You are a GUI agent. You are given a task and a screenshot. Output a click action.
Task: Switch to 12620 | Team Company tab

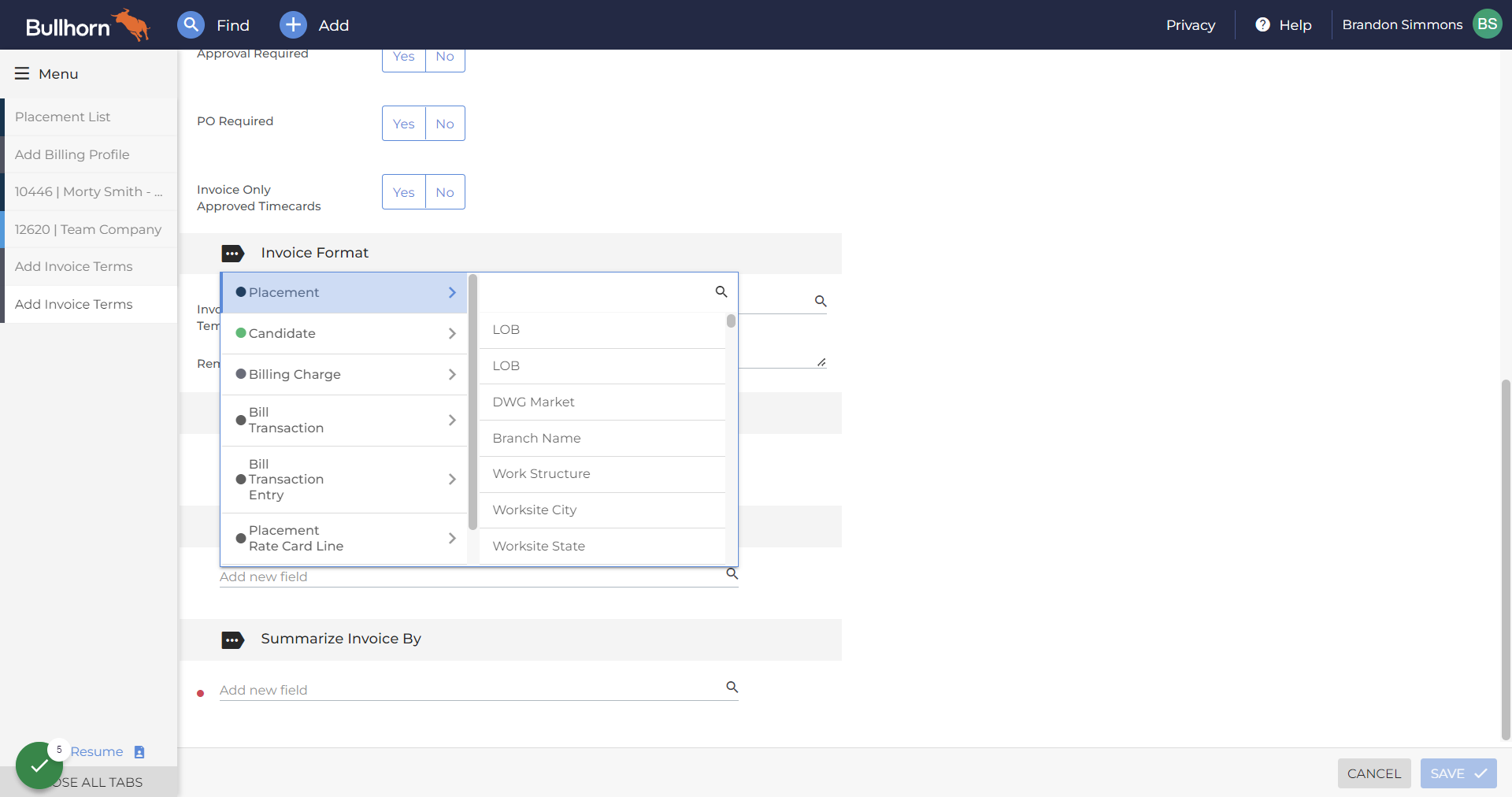89,229
